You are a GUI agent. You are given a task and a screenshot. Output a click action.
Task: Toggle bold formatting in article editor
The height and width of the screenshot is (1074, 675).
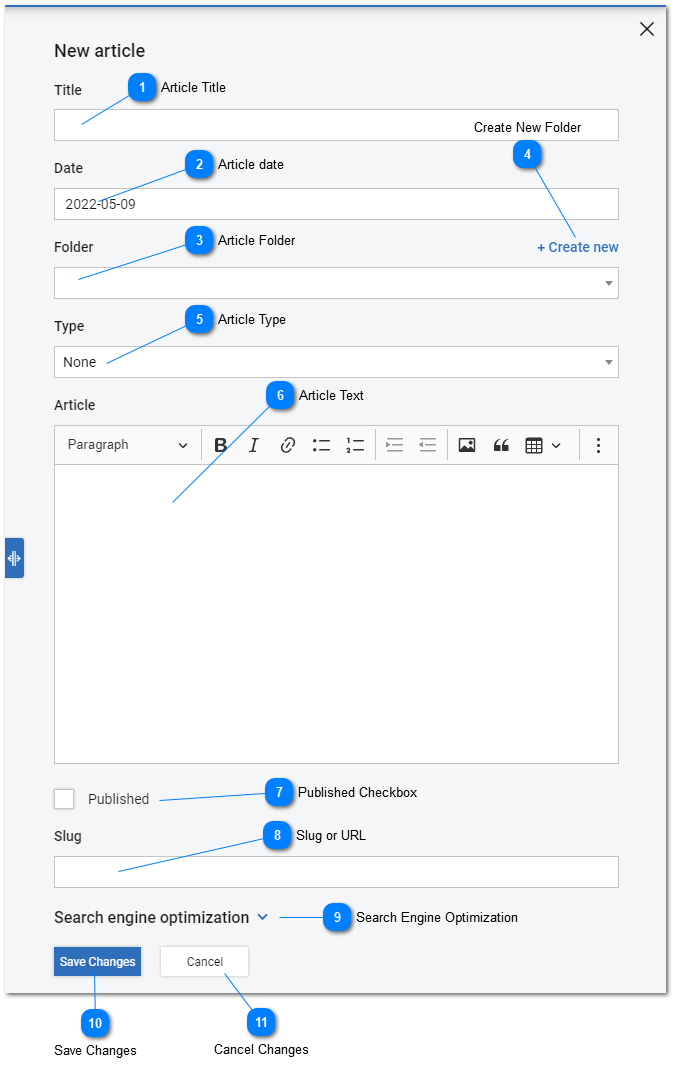220,445
